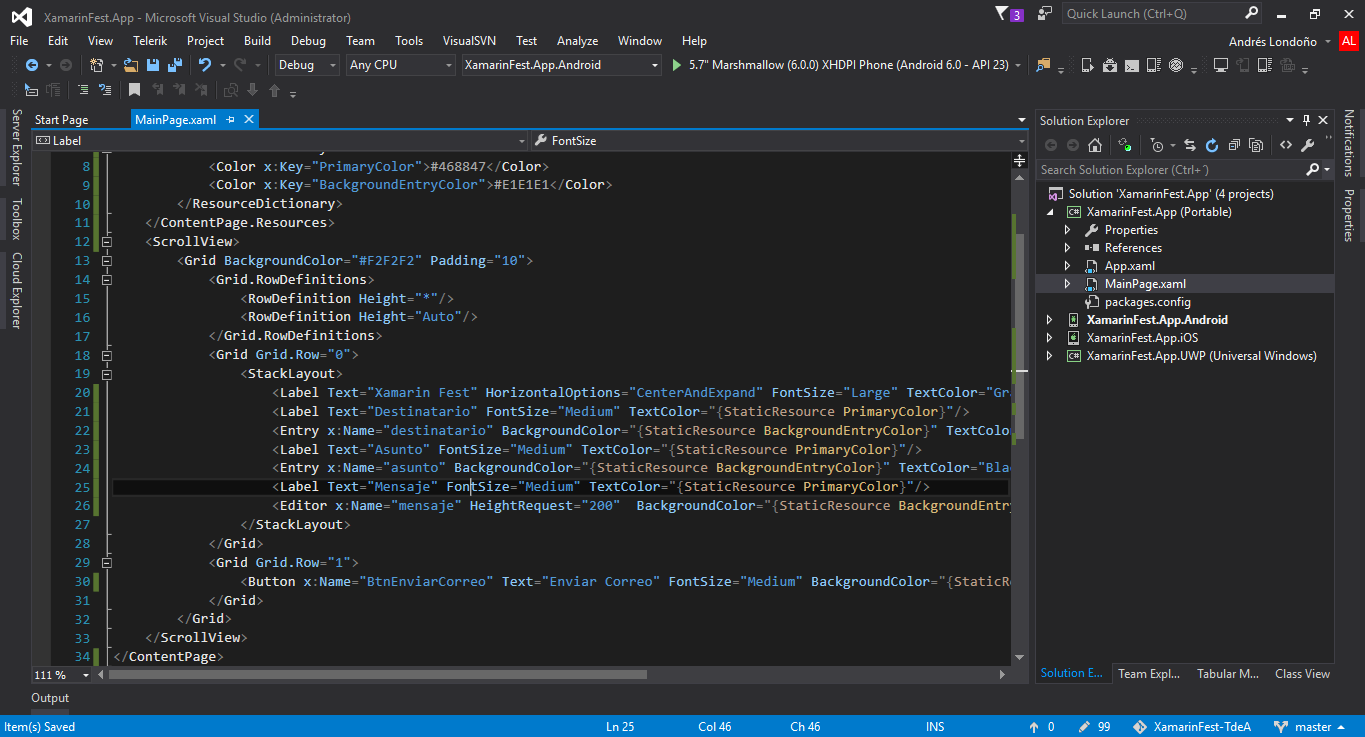
Task: Select App.xaml in Solution Explorer
Action: tap(1129, 266)
